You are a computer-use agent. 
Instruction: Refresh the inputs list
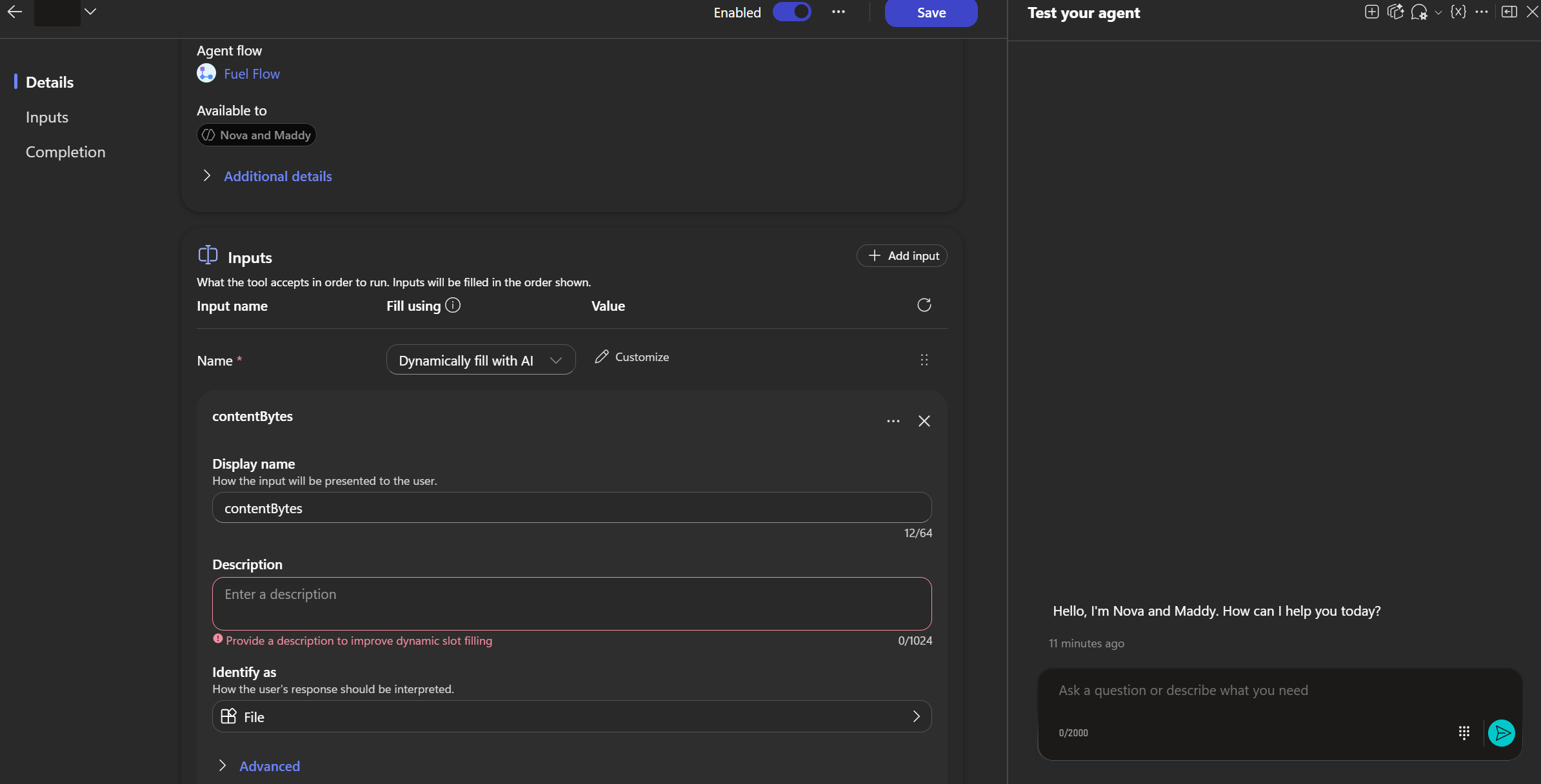pos(924,305)
